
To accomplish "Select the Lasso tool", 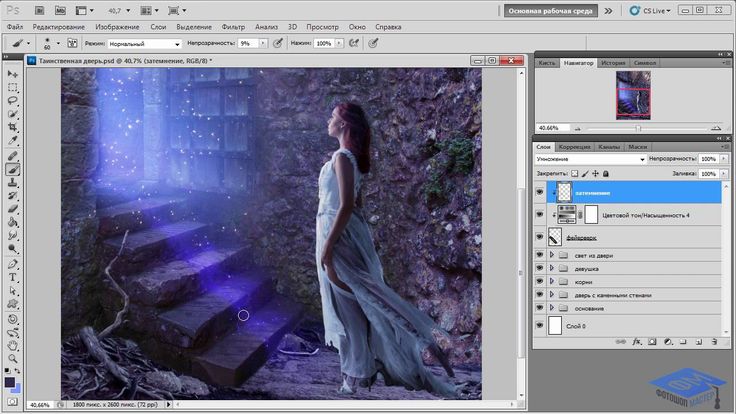I will click(13, 101).
